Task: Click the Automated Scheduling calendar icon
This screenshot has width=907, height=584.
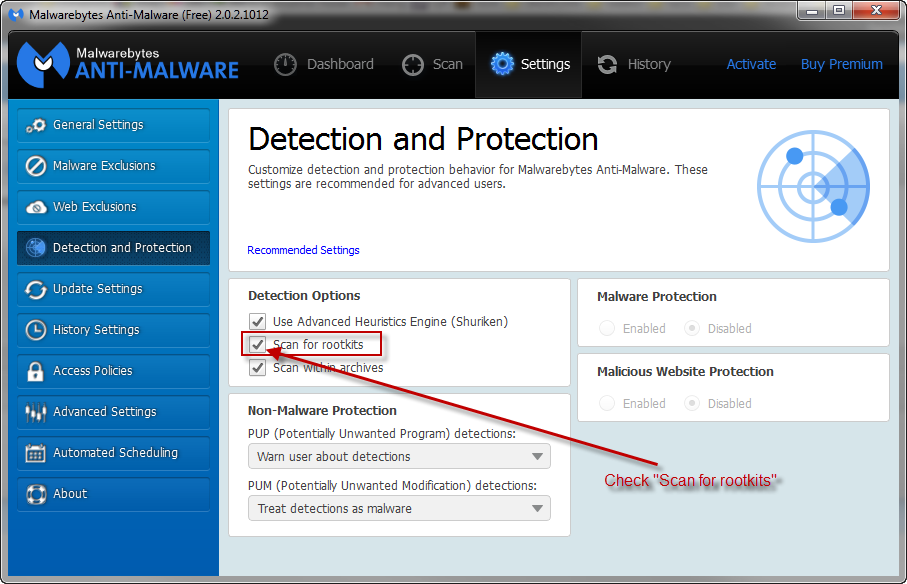Action: coord(35,453)
